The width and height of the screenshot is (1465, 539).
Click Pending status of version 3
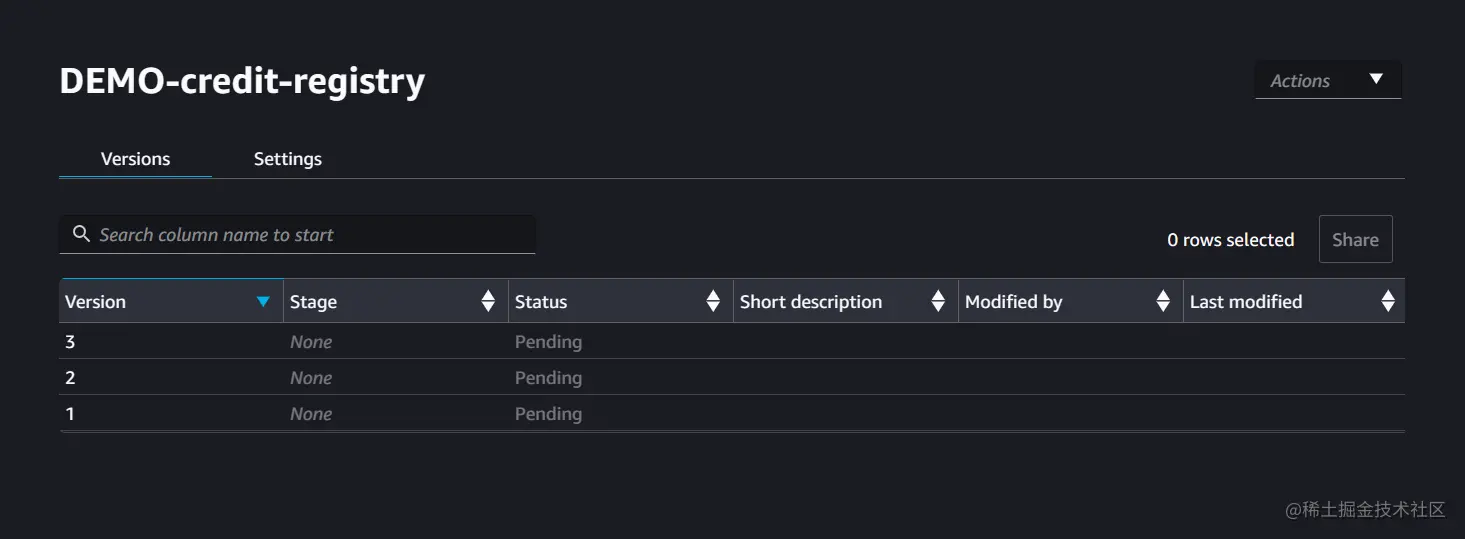tap(548, 342)
